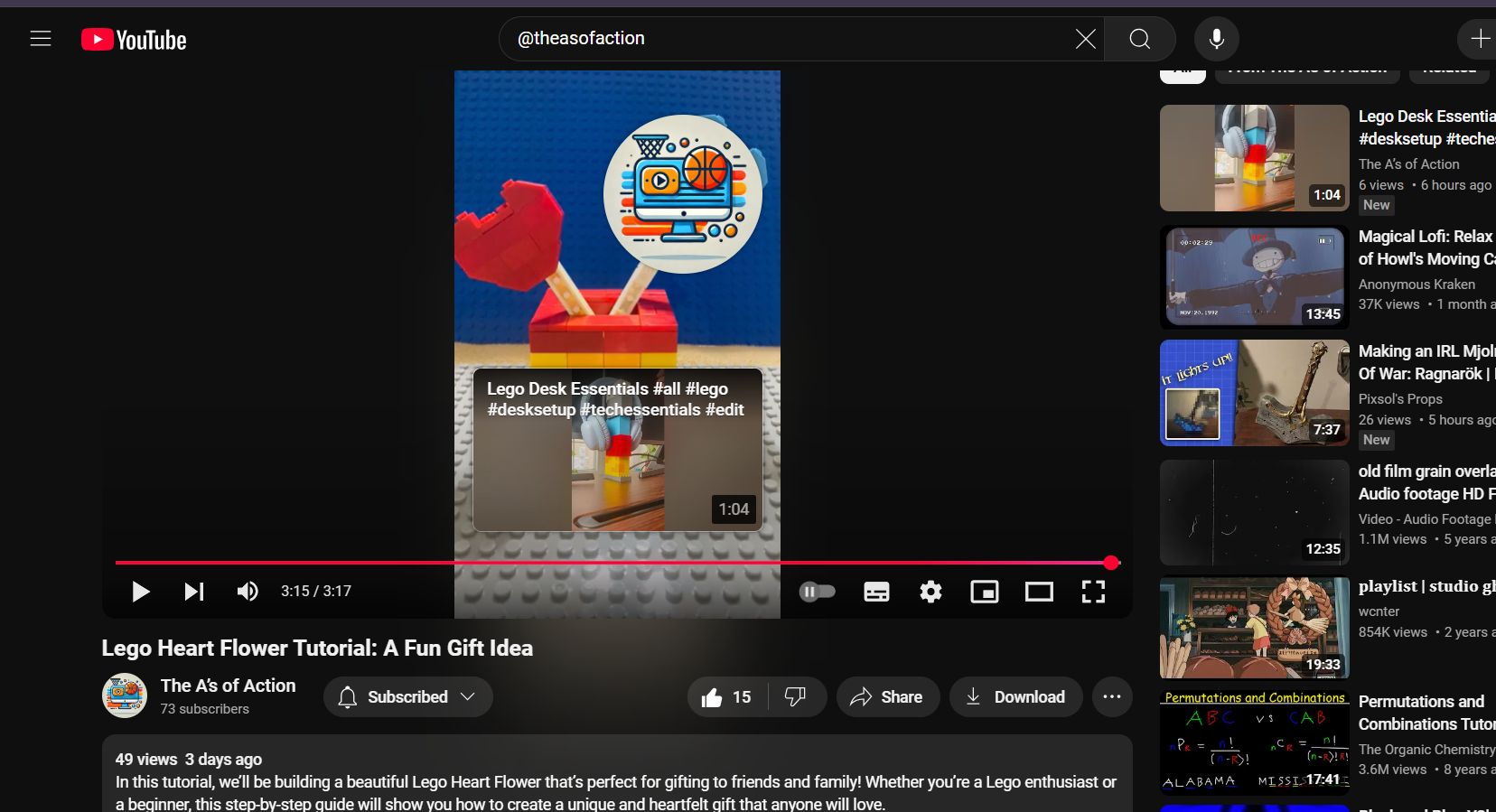Enter full screen mode
The image size is (1496, 812).
(1093, 592)
